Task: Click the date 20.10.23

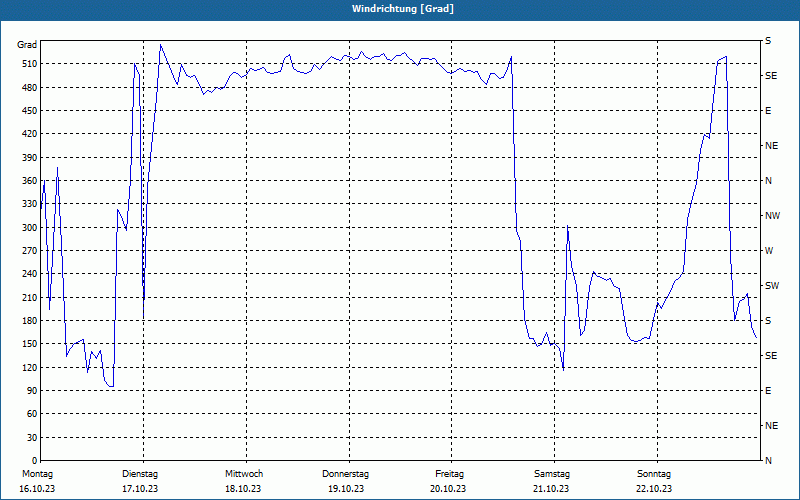Action: pos(448,489)
